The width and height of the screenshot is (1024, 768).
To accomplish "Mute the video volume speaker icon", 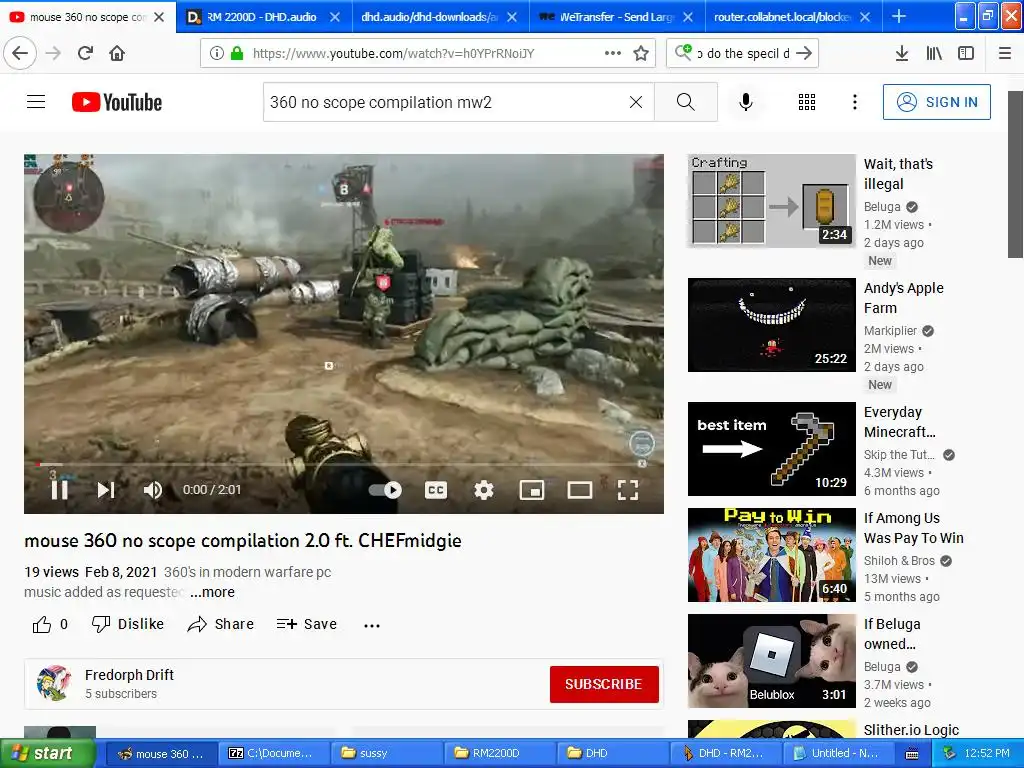I will [152, 490].
